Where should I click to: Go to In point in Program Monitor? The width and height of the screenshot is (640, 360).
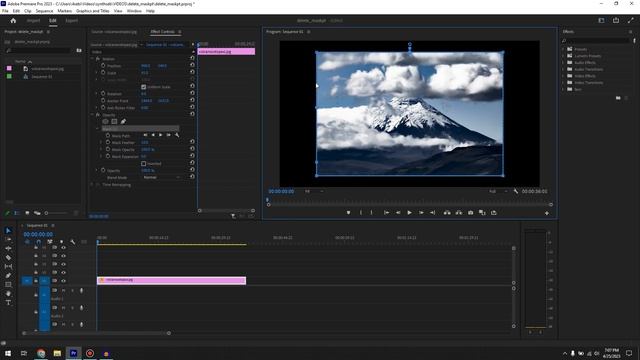point(386,213)
